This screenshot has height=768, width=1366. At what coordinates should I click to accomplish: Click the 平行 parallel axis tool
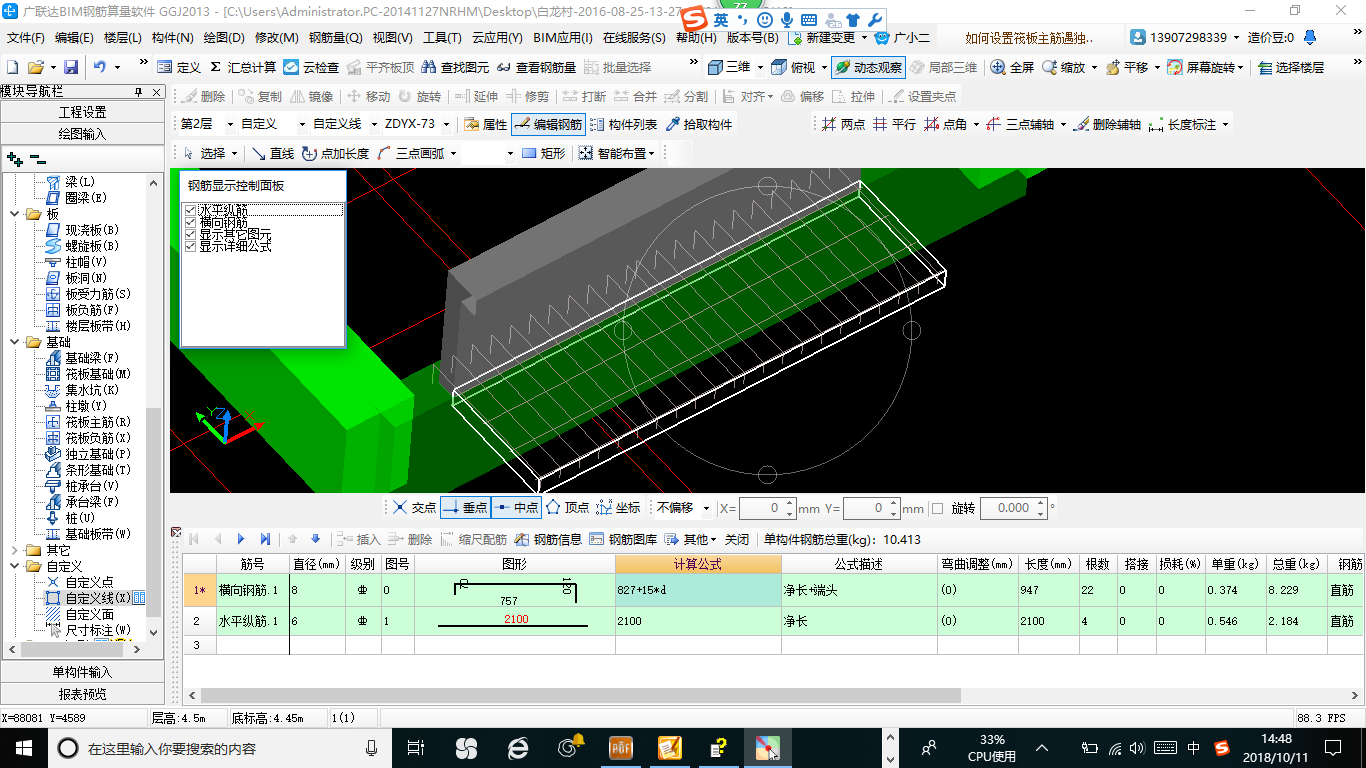(893, 124)
